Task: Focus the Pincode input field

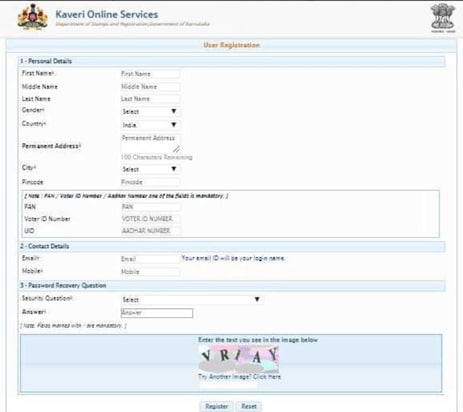Action: (x=150, y=182)
